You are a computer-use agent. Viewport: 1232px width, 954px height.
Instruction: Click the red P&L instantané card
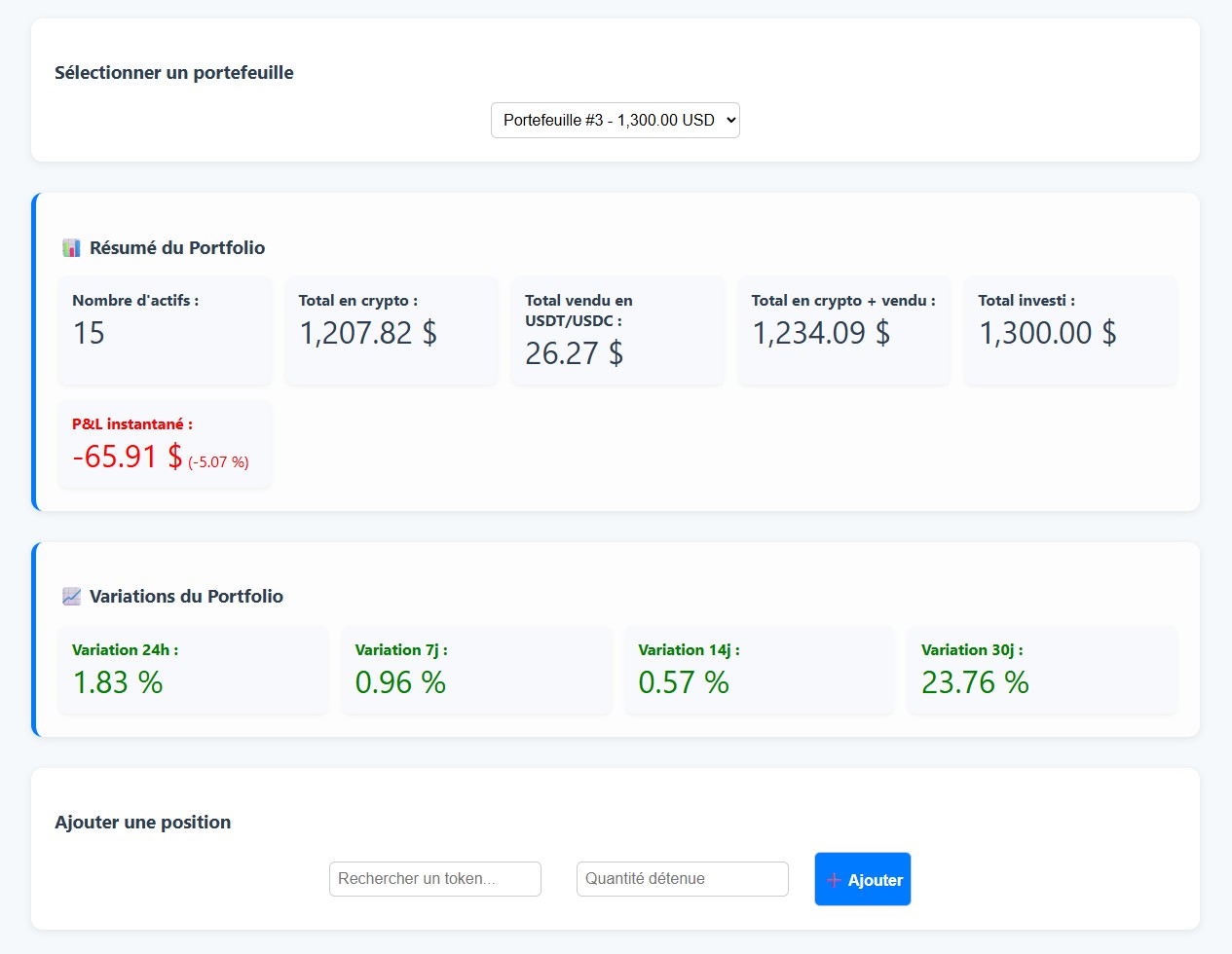pos(165,444)
